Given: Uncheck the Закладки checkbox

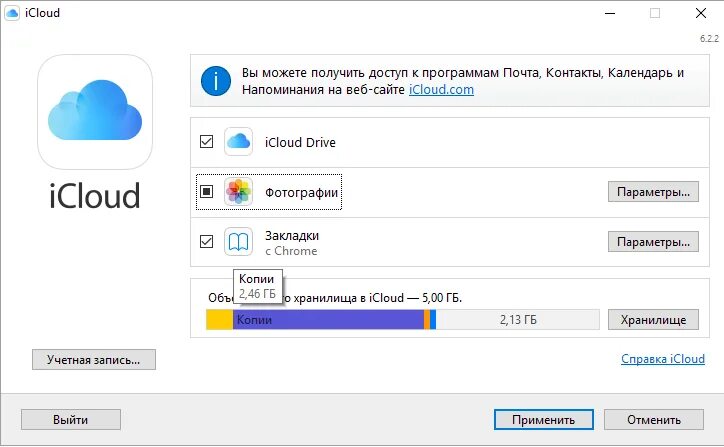Looking at the screenshot, I should coord(206,241).
